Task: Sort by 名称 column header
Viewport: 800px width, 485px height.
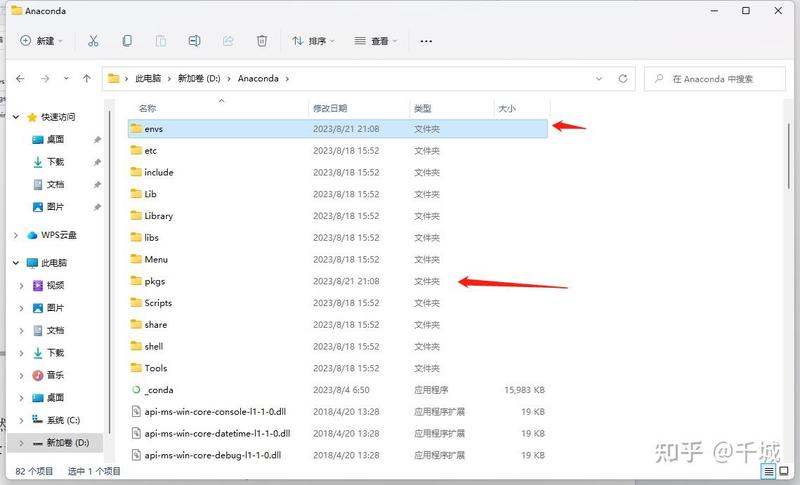Action: tap(147, 108)
